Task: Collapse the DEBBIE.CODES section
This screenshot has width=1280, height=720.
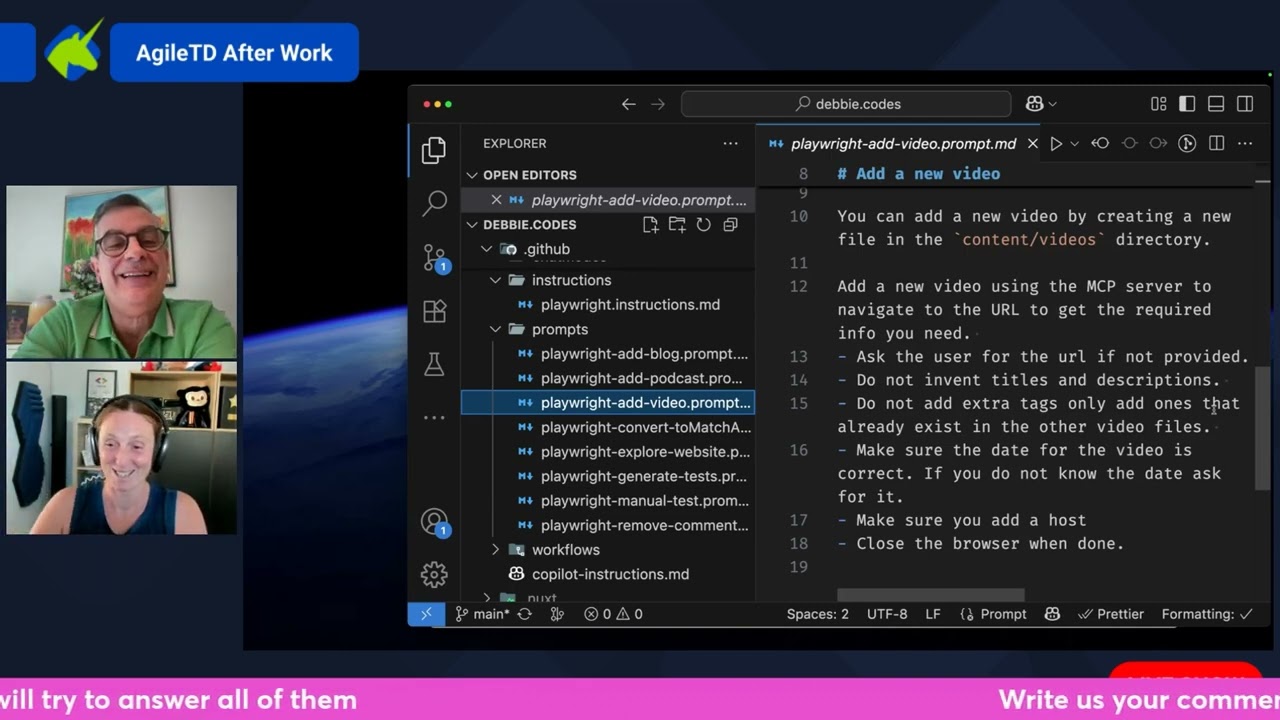Action: tap(472, 225)
